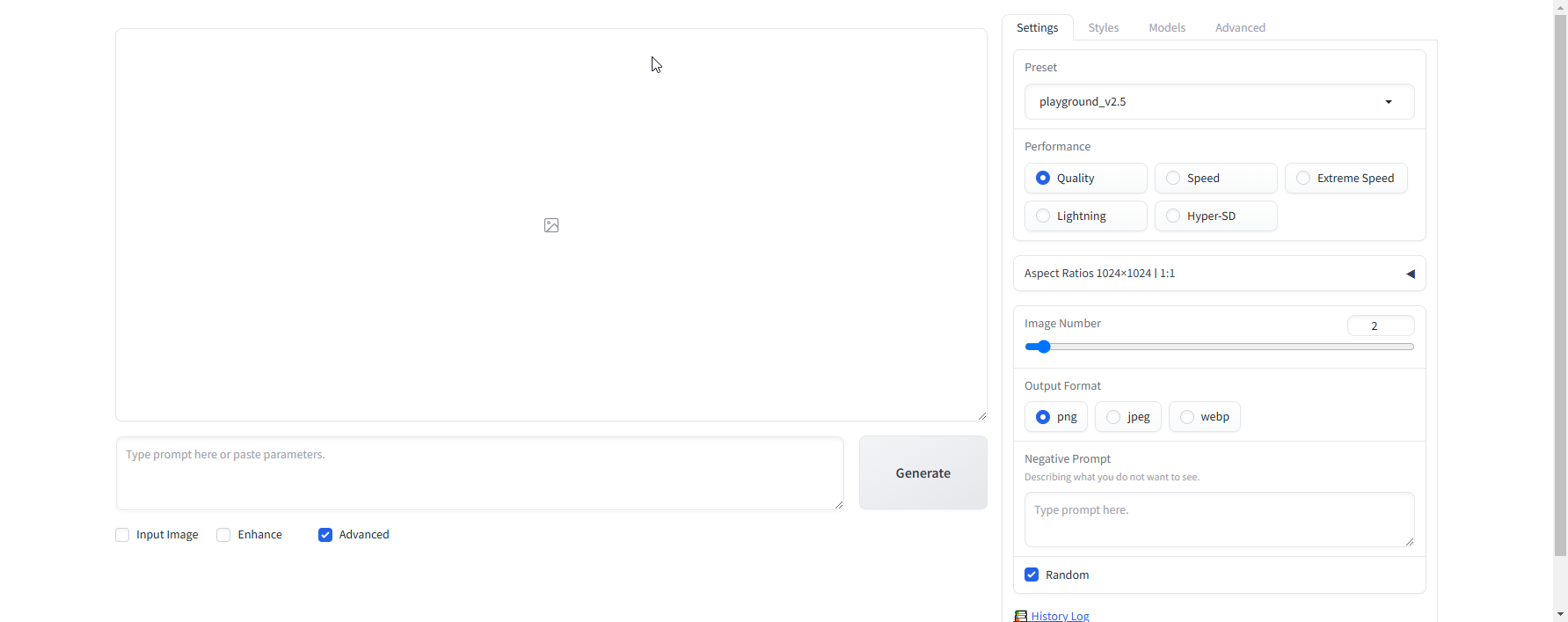Enable the Enhance checkbox
Screen dimensions: 1568x622
tap(223, 535)
